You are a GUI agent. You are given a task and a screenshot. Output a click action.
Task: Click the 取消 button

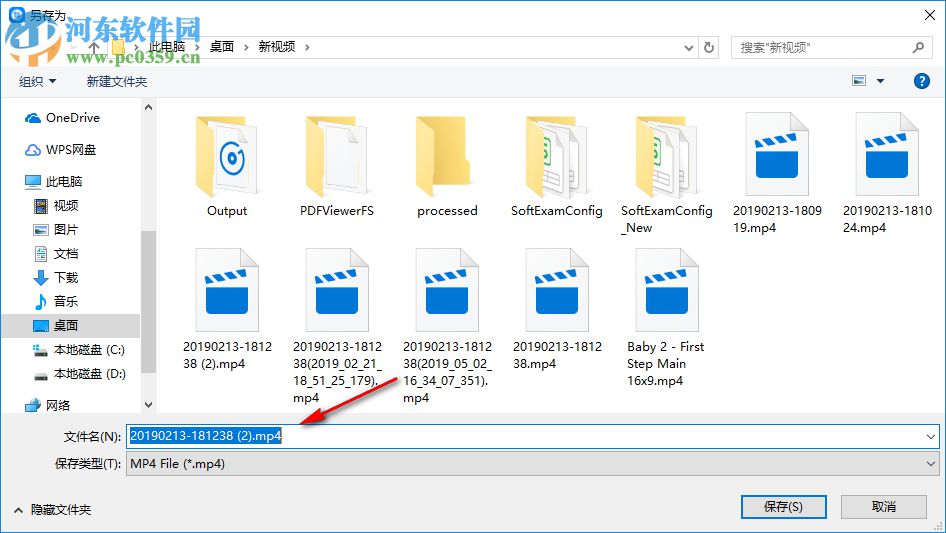point(884,507)
